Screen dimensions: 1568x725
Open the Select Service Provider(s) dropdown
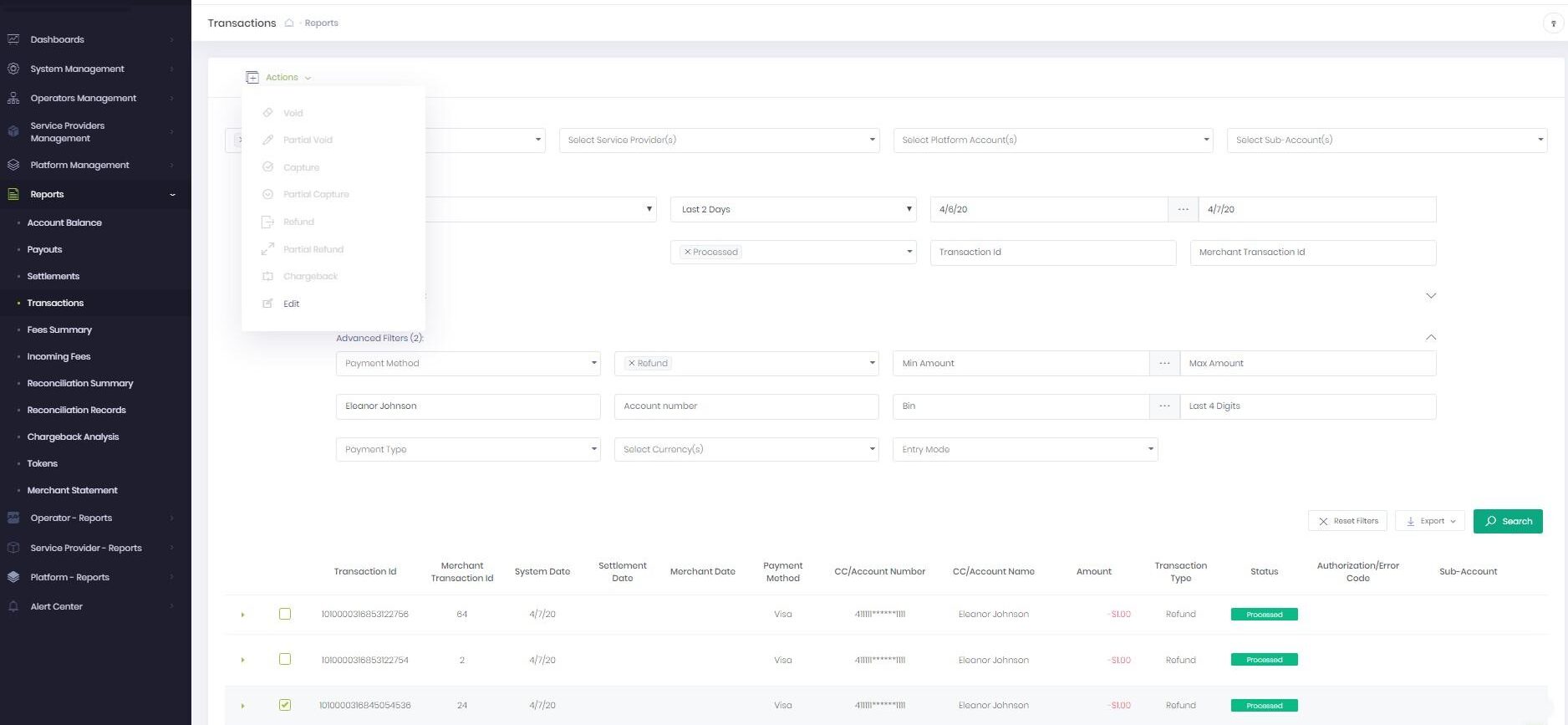pos(719,140)
